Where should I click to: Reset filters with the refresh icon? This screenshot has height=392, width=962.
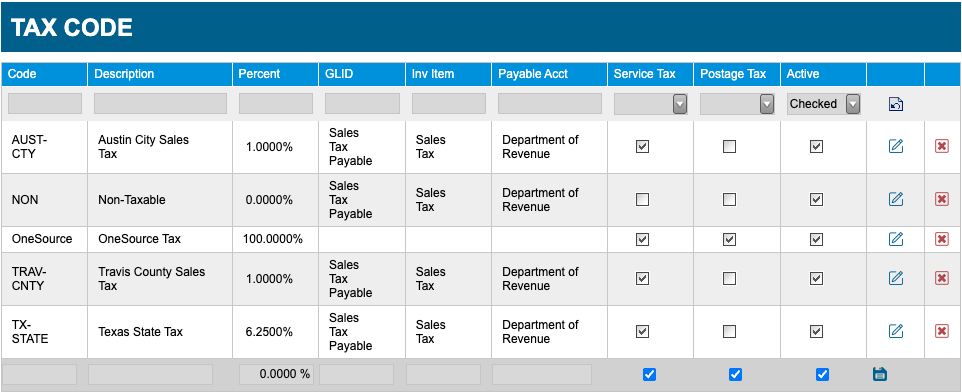point(896,104)
